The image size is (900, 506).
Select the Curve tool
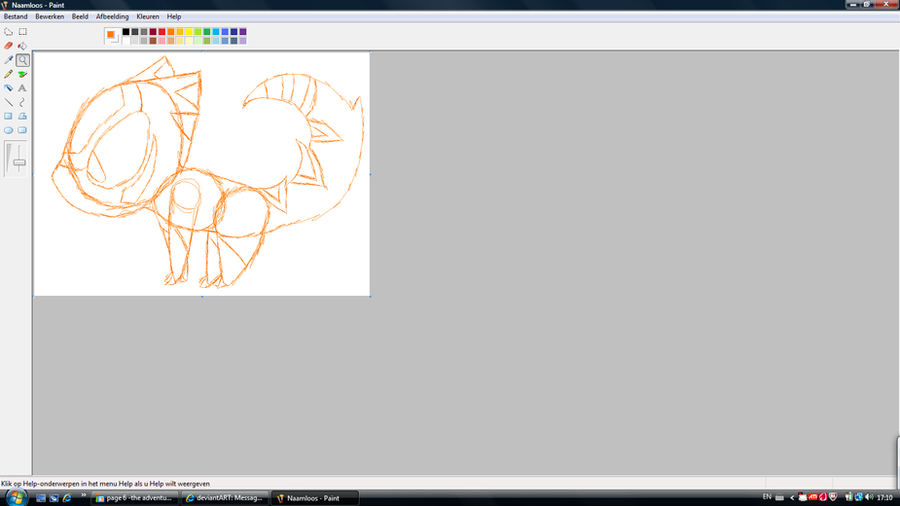coord(22,102)
